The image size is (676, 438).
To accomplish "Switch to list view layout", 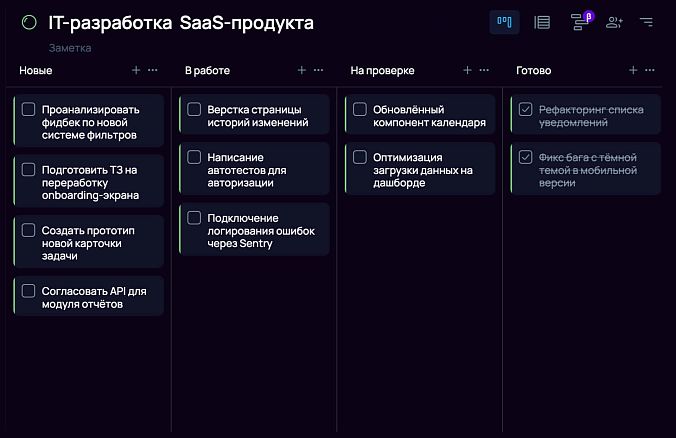I will [x=542, y=22].
